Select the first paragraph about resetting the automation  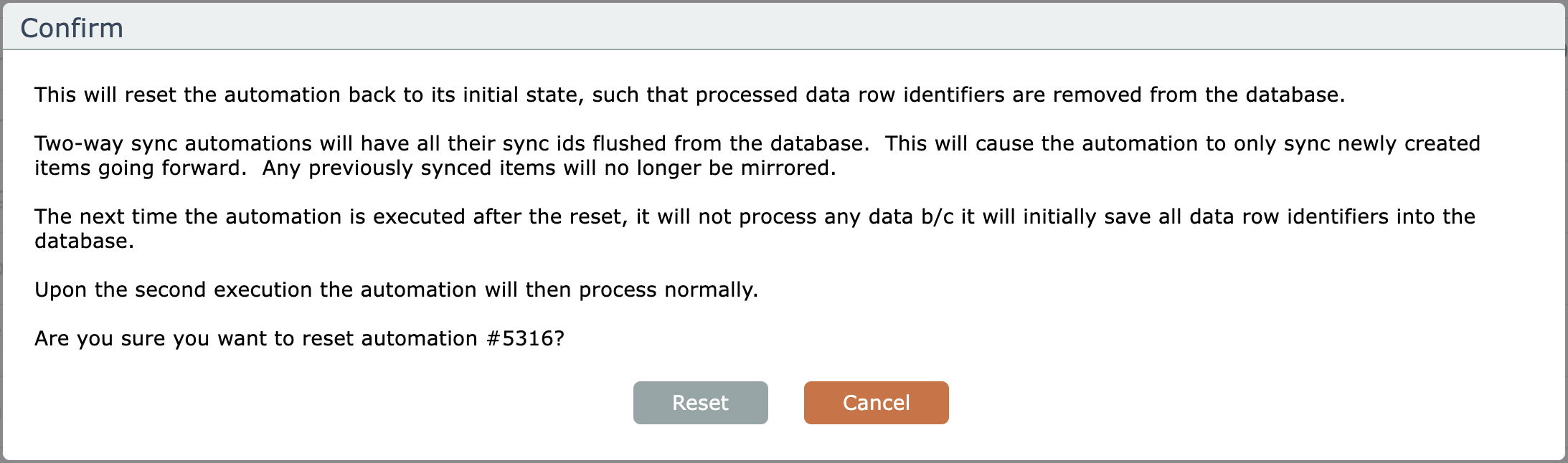(x=689, y=95)
